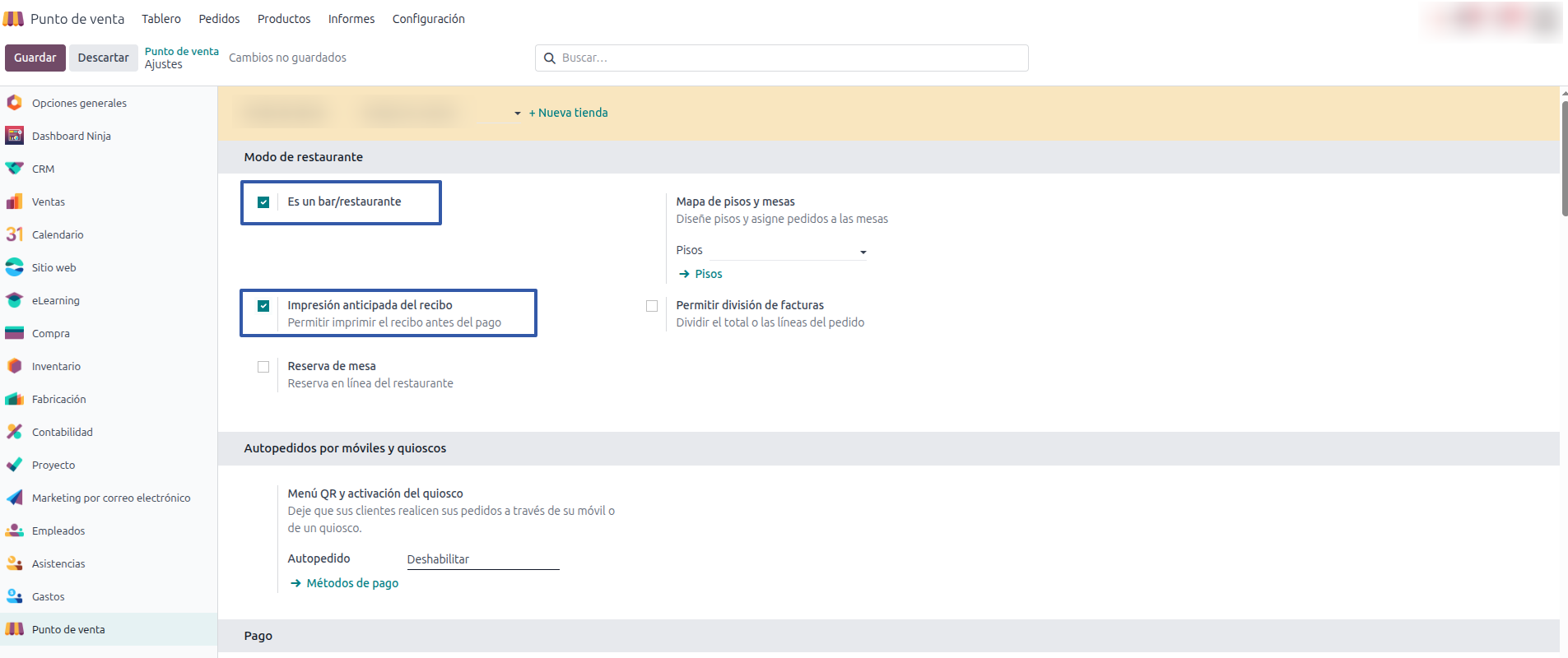Viewport: 1568px width, 658px height.
Task: Click the vertical scrollbar on the right
Action: click(1564, 156)
